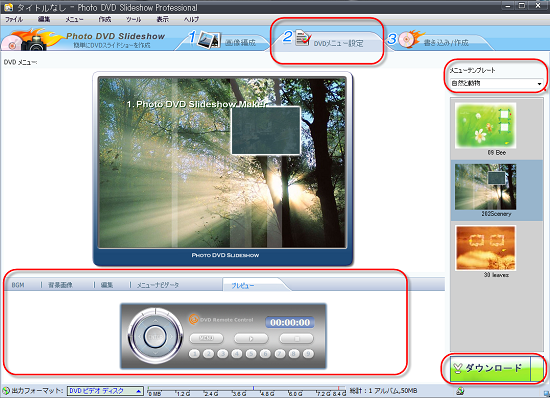Open the ファイル menu
Image resolution: width=550 pixels, height=398 pixels.
click(x=14, y=20)
